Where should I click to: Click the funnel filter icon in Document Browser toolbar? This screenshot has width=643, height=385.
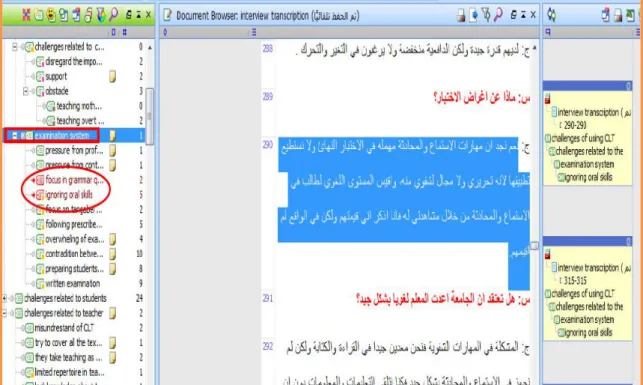486,16
